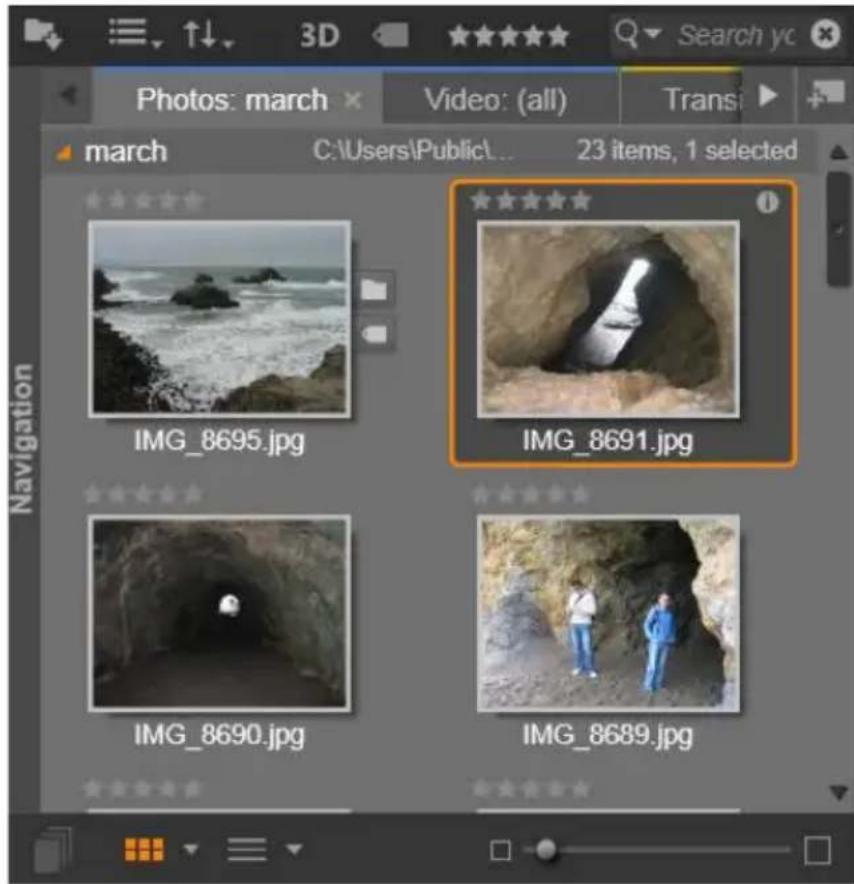Click the collection folder icon beside IMG_8695.jpg
Viewport: 854px width, 884px height.
pyautogui.click(x=374, y=290)
